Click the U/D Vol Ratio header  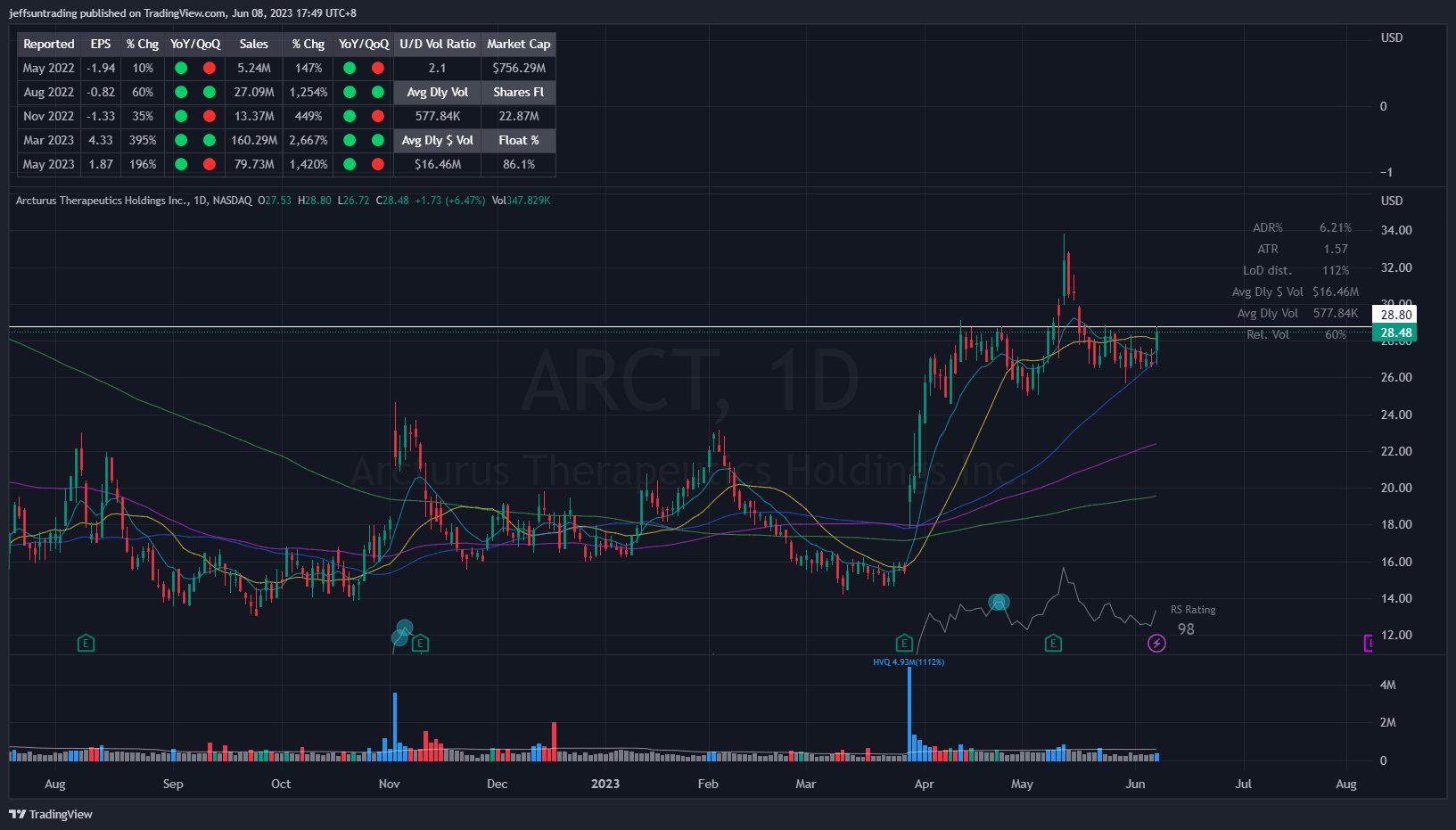438,44
